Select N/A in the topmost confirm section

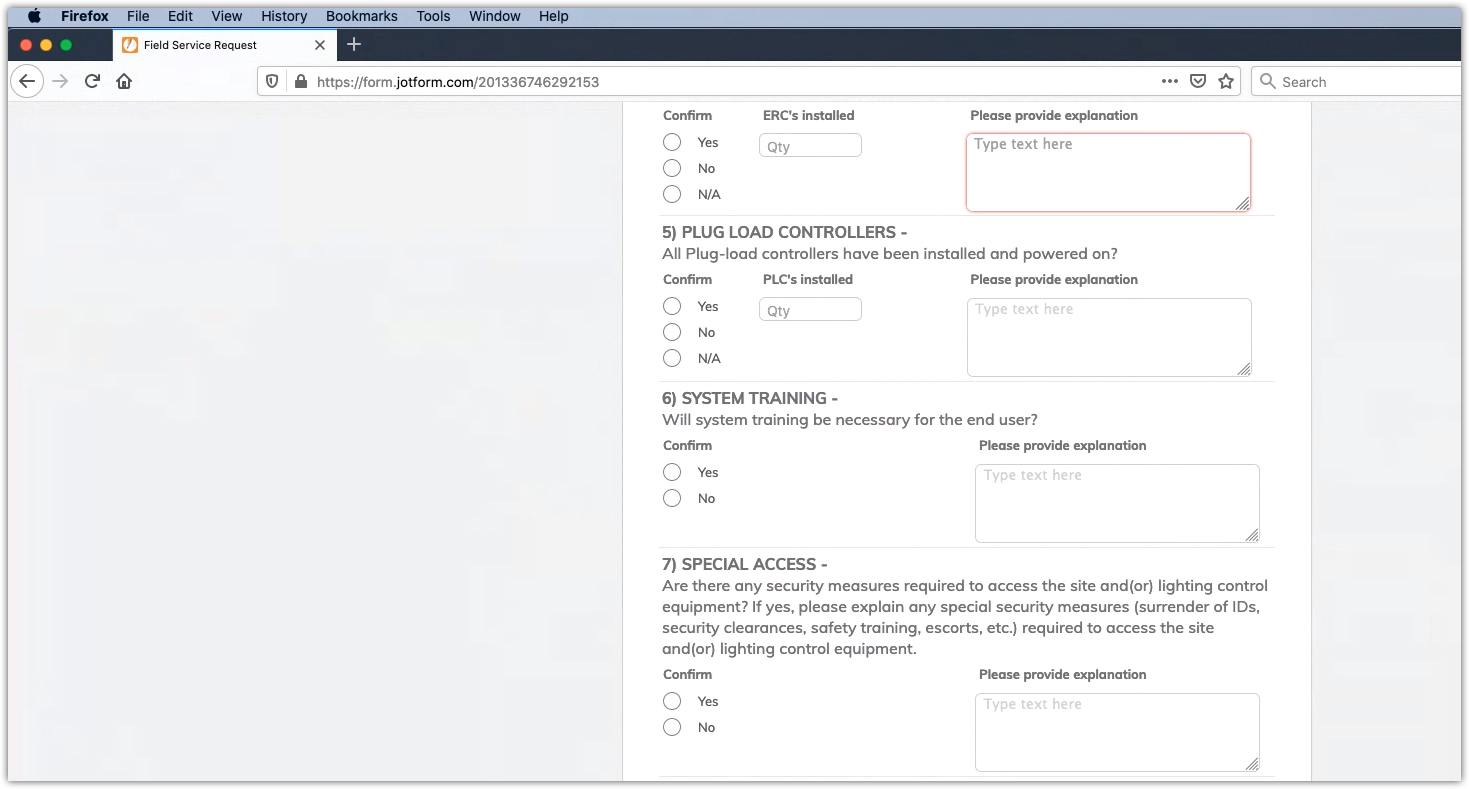point(671,194)
